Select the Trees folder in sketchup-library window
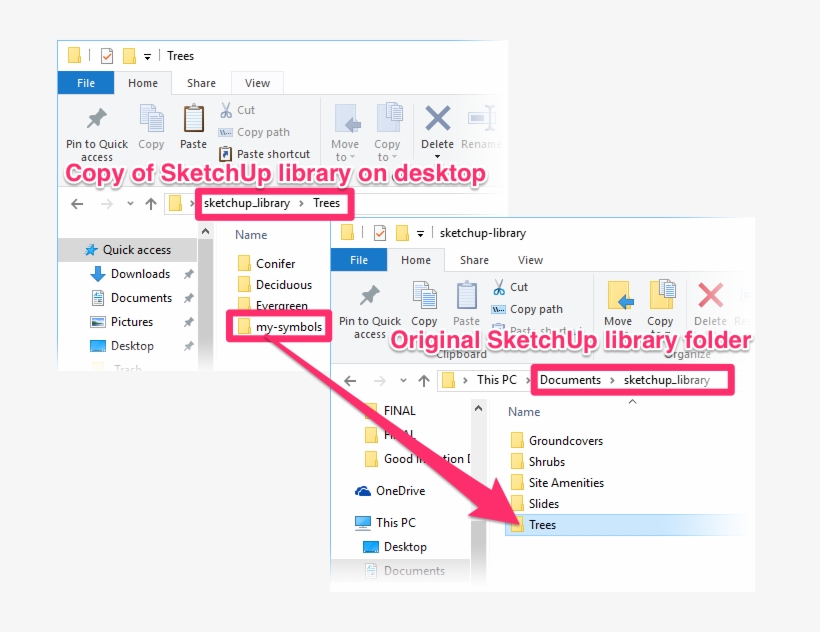The height and width of the screenshot is (632, 820). coord(625,525)
